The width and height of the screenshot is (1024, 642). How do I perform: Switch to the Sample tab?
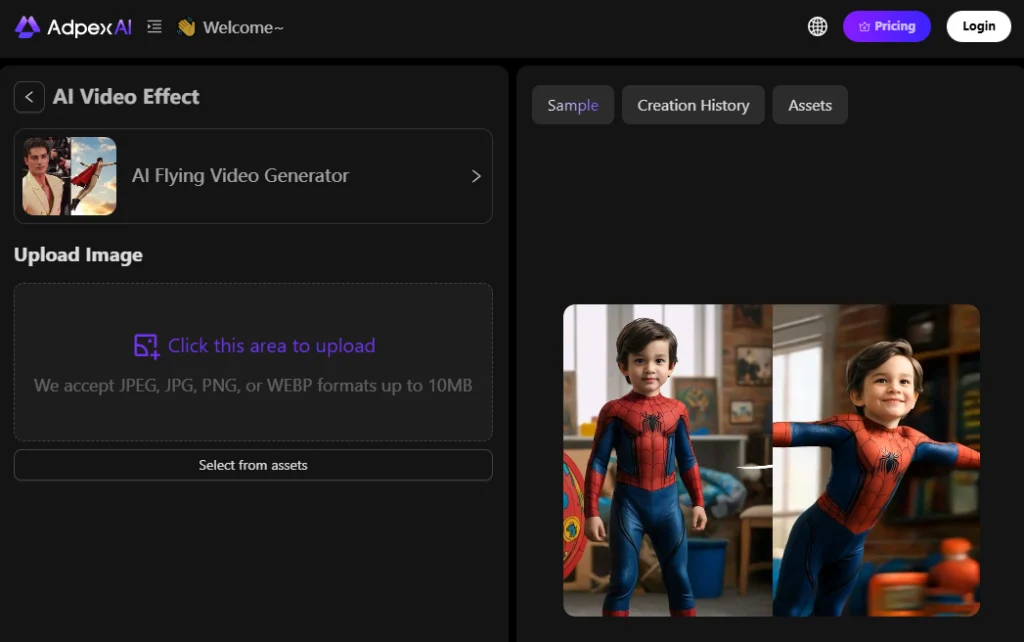click(x=572, y=105)
